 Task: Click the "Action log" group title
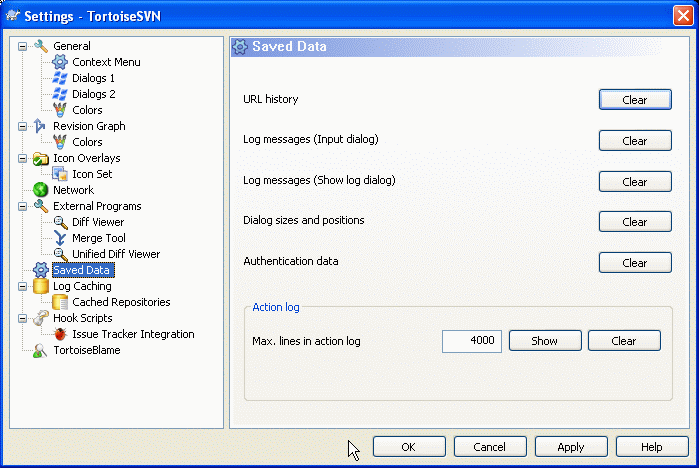(x=276, y=307)
